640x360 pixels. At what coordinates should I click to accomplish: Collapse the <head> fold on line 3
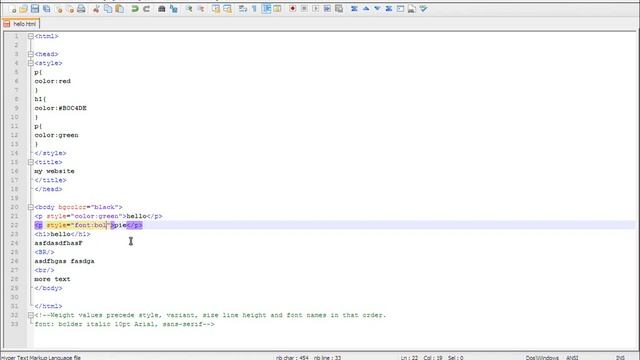click(x=31, y=54)
